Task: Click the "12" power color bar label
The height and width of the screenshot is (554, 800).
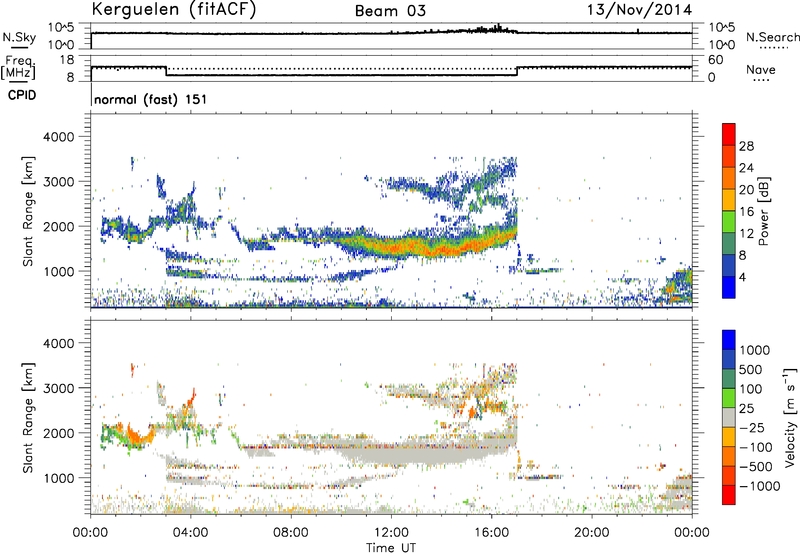Action: coord(746,234)
